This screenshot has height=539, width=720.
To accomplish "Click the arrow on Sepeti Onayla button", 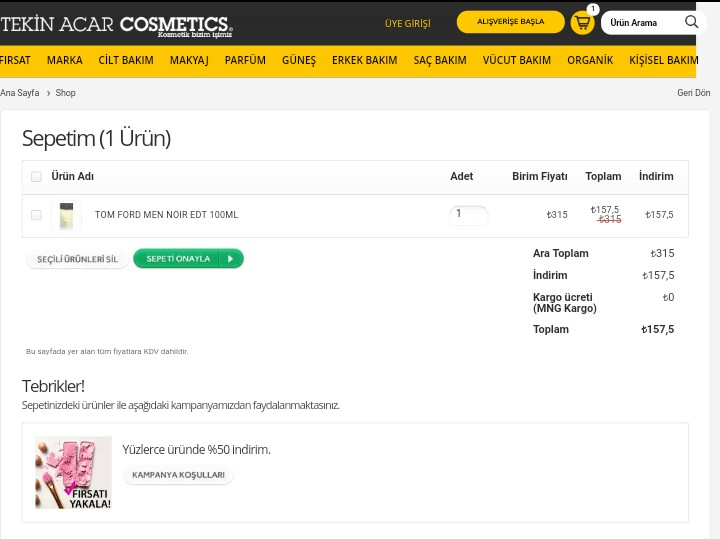I will coord(231,258).
